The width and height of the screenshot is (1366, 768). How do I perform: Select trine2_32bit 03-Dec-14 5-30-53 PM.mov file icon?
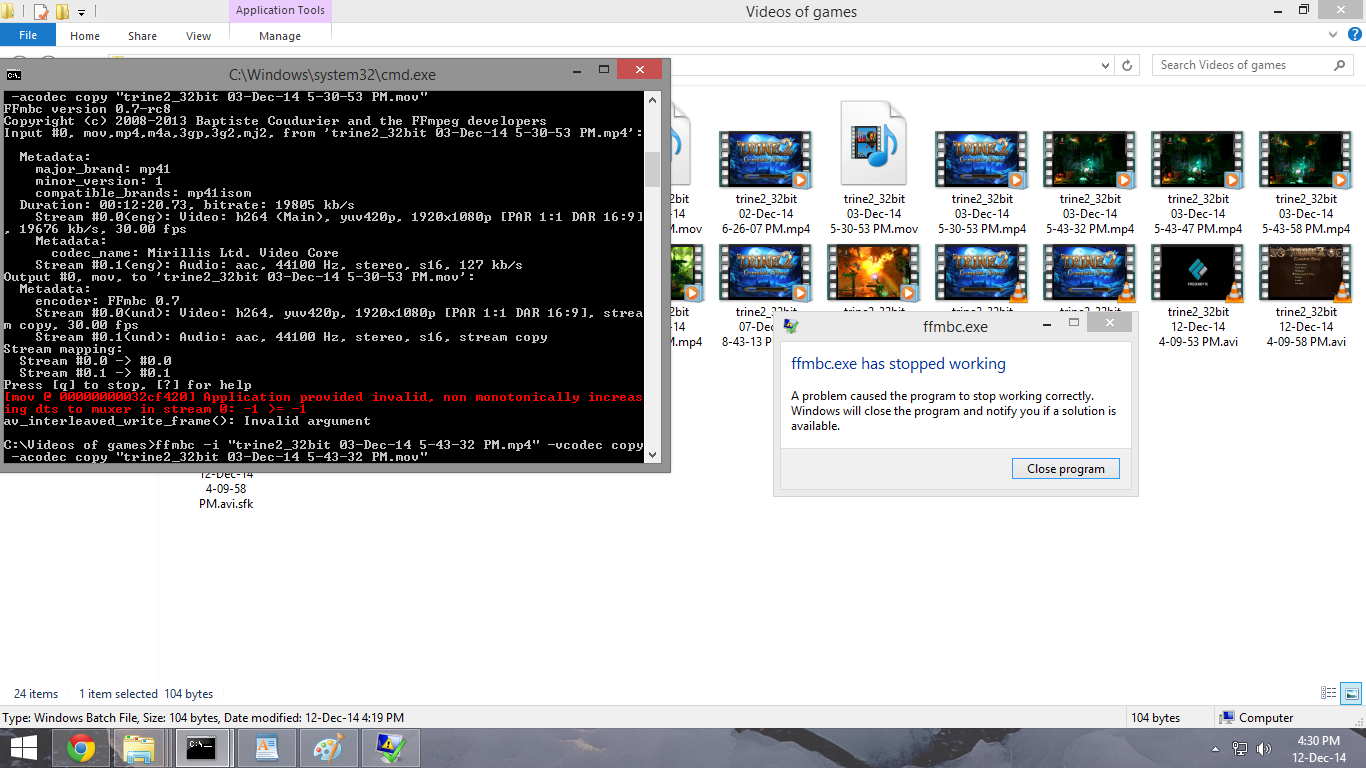tap(873, 145)
